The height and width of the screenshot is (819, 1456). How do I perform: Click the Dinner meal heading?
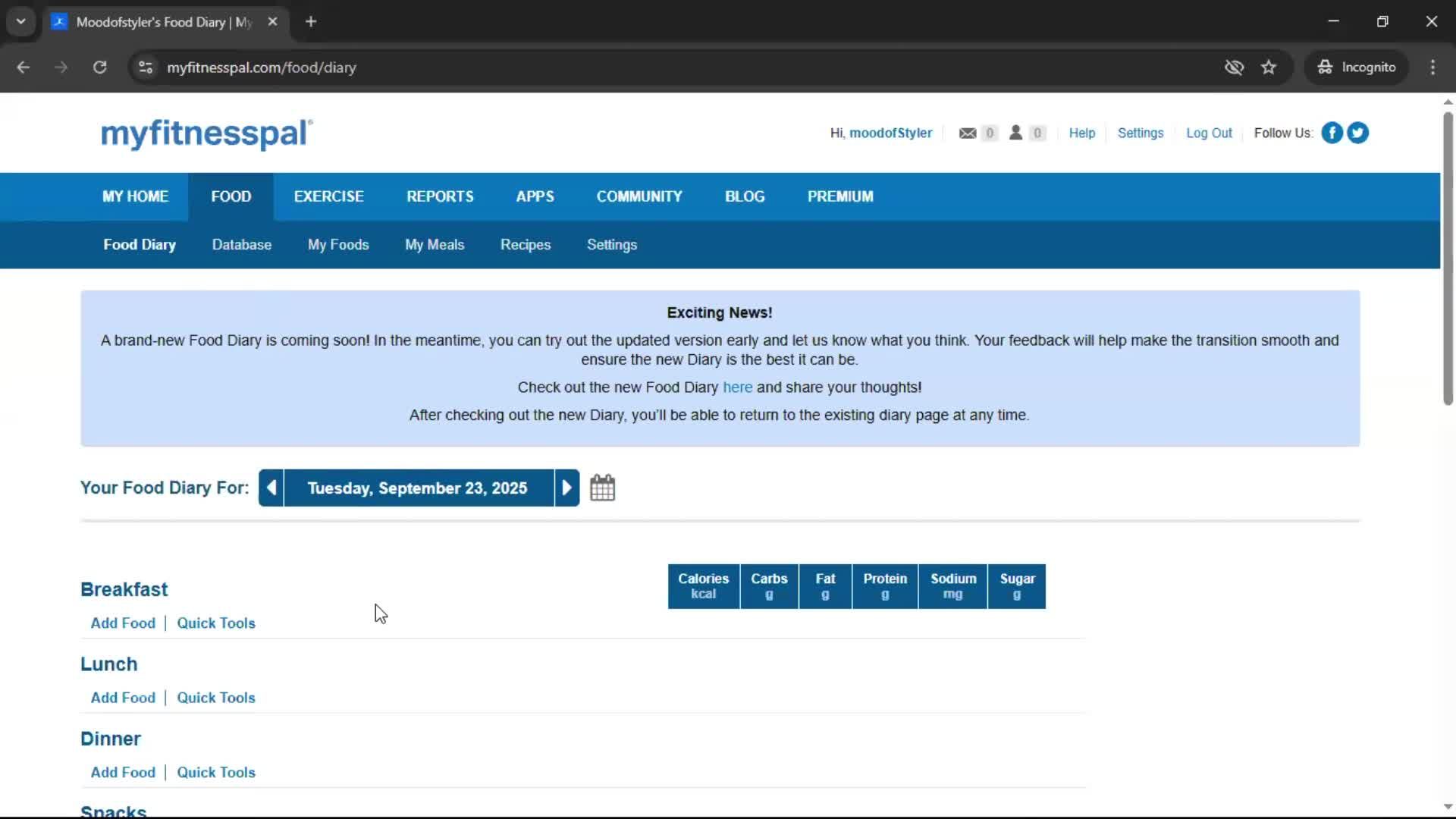(x=111, y=739)
